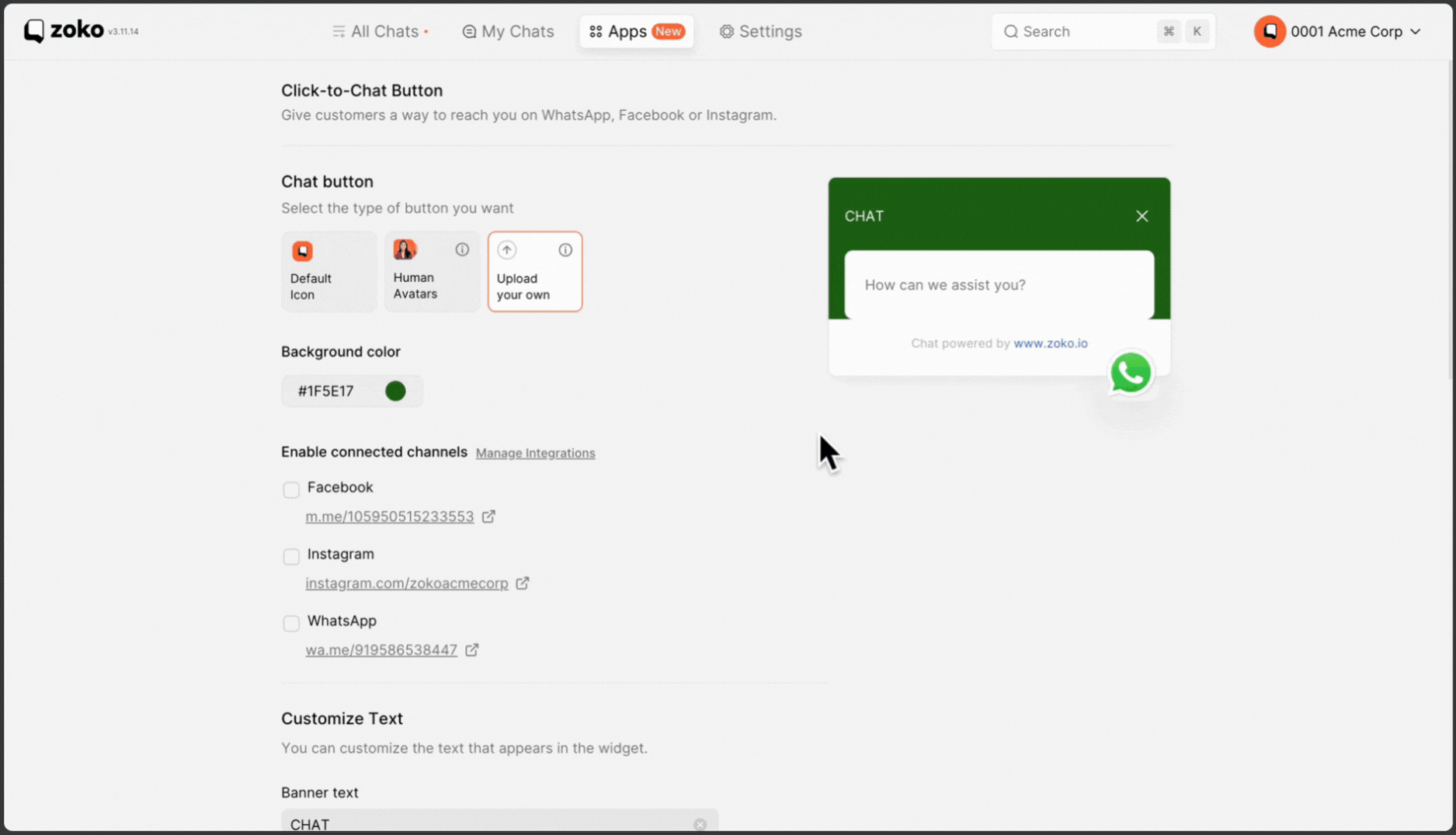This screenshot has height=835, width=1456.
Task: Click the New badge on Apps
Action: click(668, 31)
